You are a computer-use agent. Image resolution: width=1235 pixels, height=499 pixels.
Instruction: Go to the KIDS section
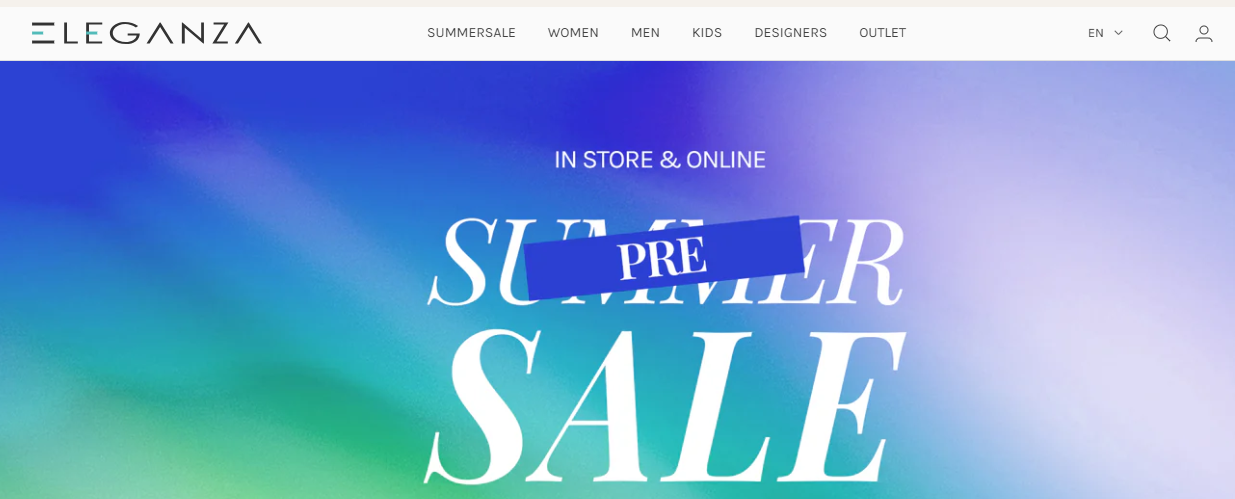click(x=707, y=33)
